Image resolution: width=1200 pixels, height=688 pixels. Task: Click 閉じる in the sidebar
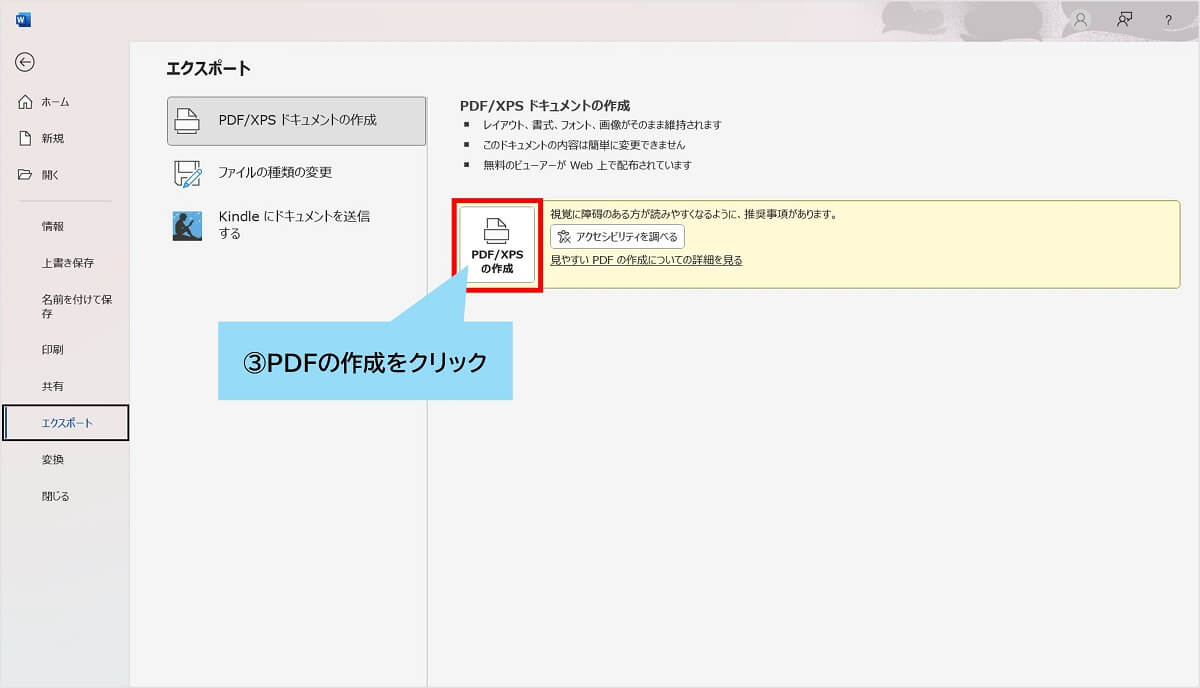55,496
